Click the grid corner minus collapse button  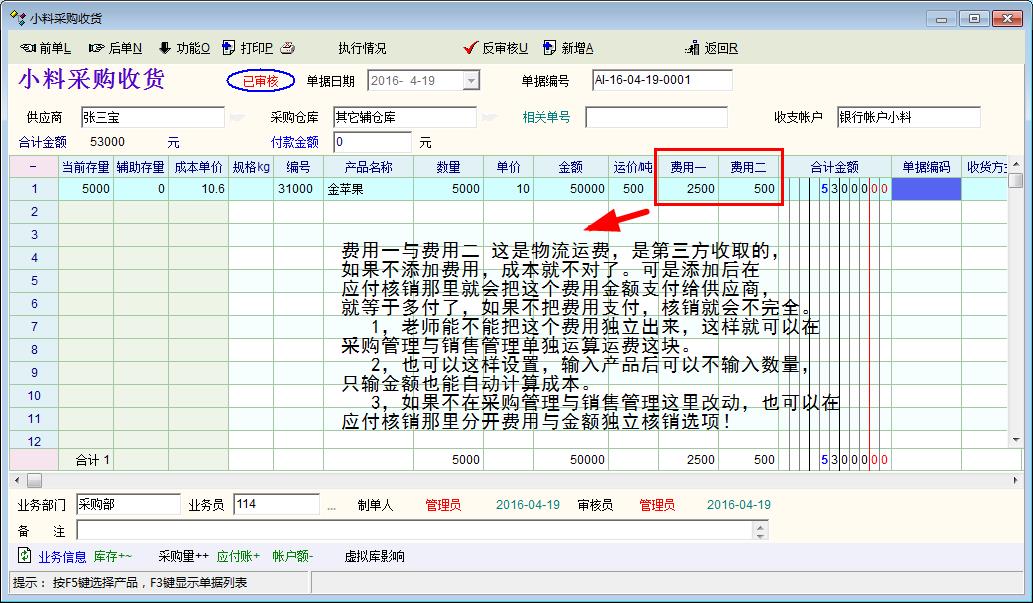34,167
